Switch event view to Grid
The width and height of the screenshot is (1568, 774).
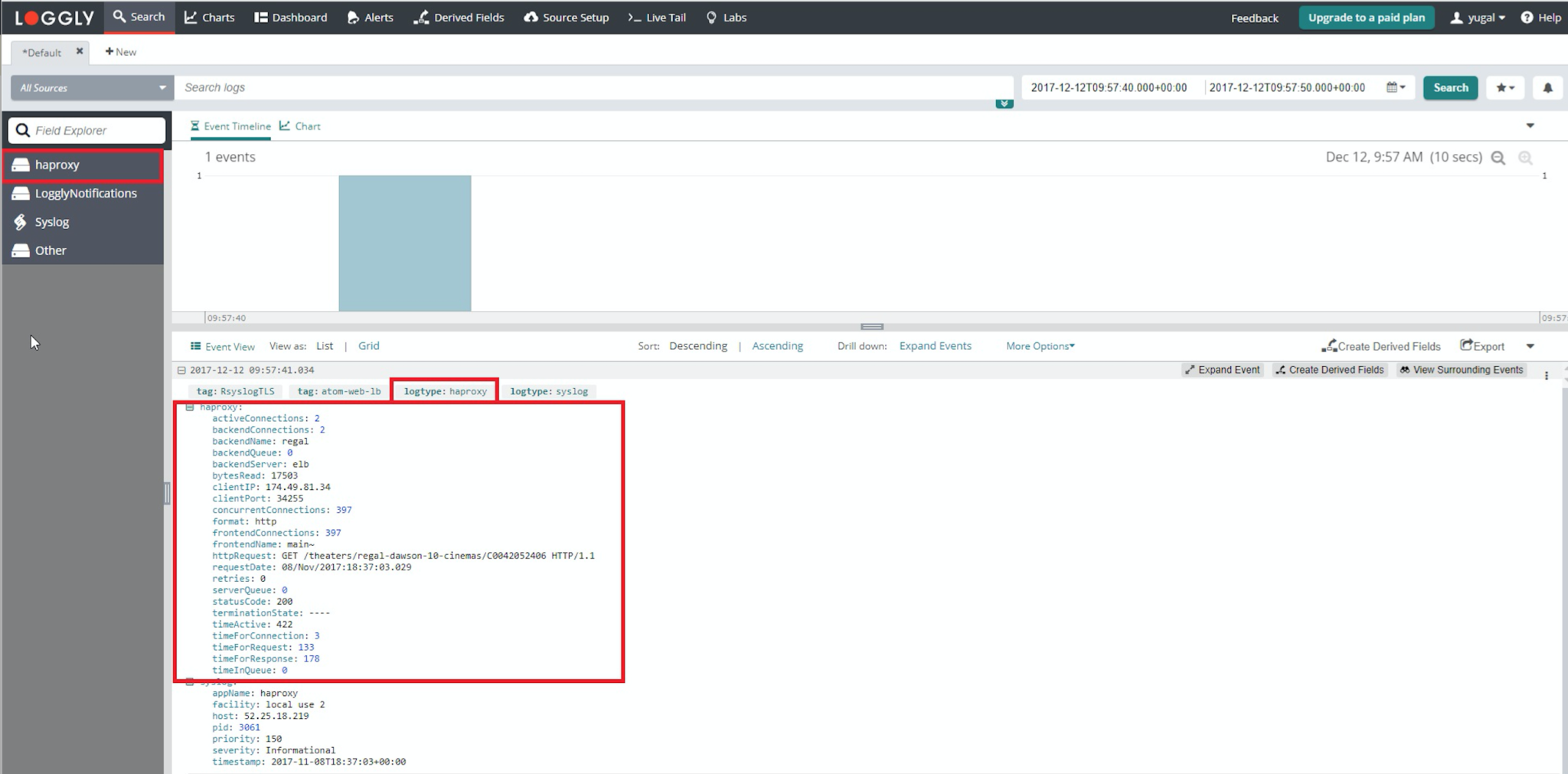368,346
